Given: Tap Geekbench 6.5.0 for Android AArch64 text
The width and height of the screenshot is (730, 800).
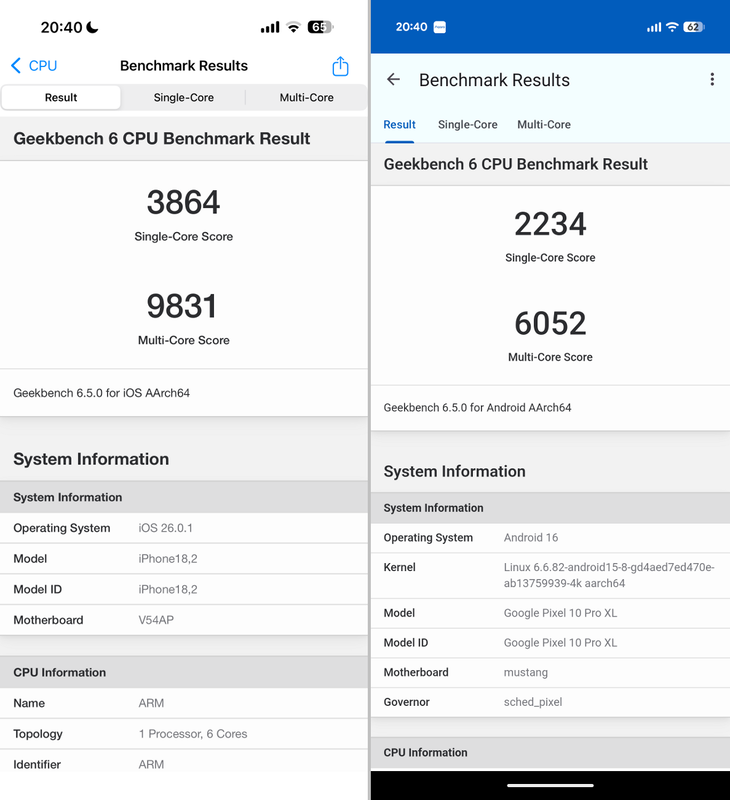Looking at the screenshot, I should coord(477,408).
